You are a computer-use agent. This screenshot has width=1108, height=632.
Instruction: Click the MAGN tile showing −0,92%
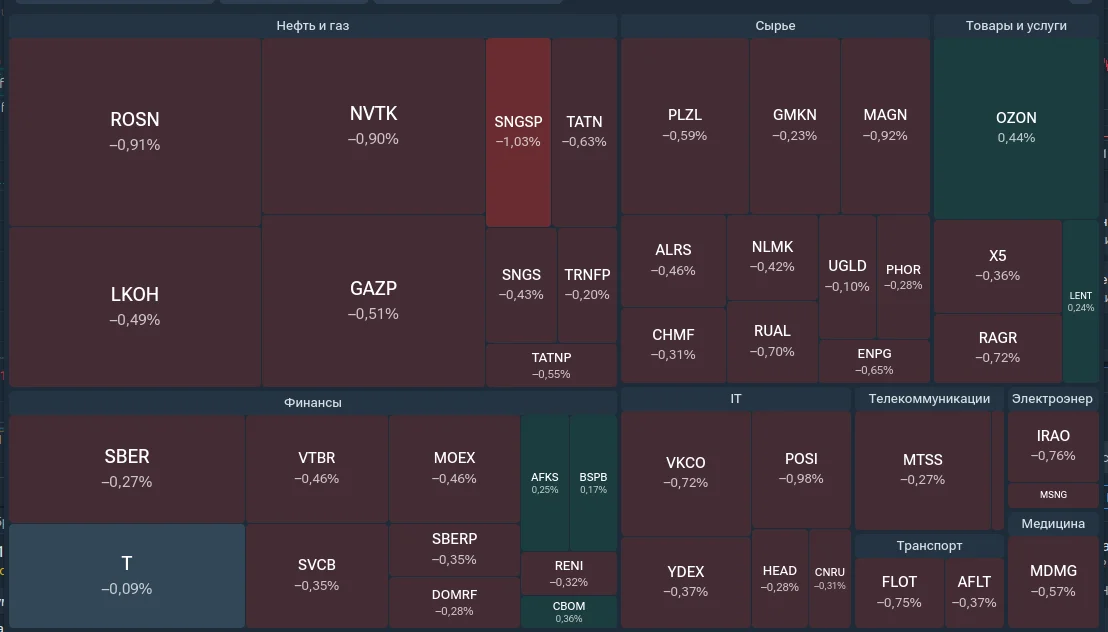tap(885, 126)
